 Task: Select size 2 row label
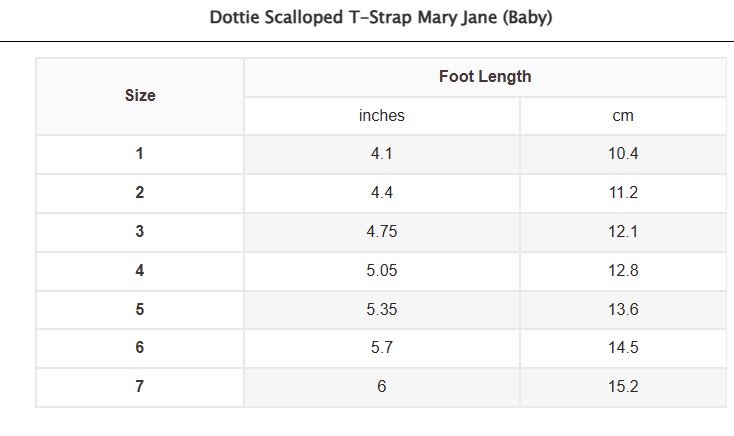140,193
